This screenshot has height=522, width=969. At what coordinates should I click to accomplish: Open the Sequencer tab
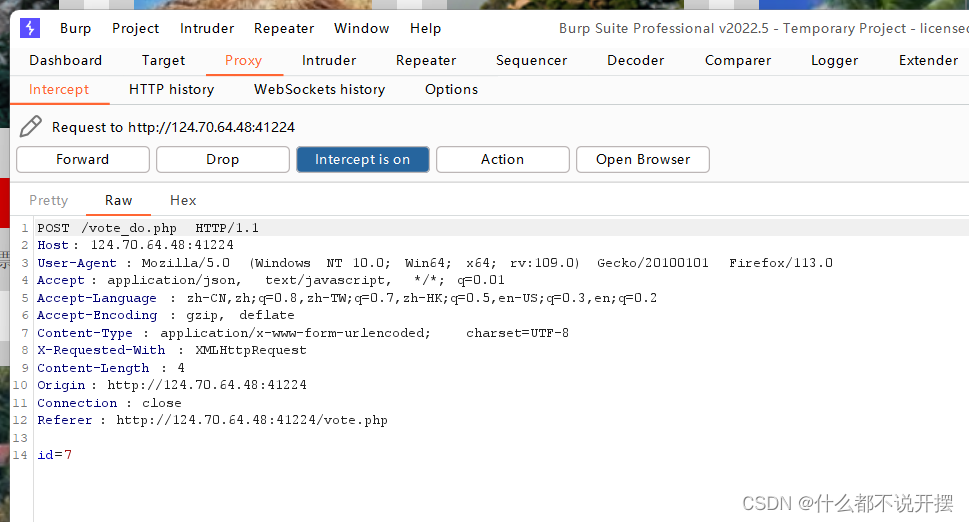pyautogui.click(x=531, y=61)
